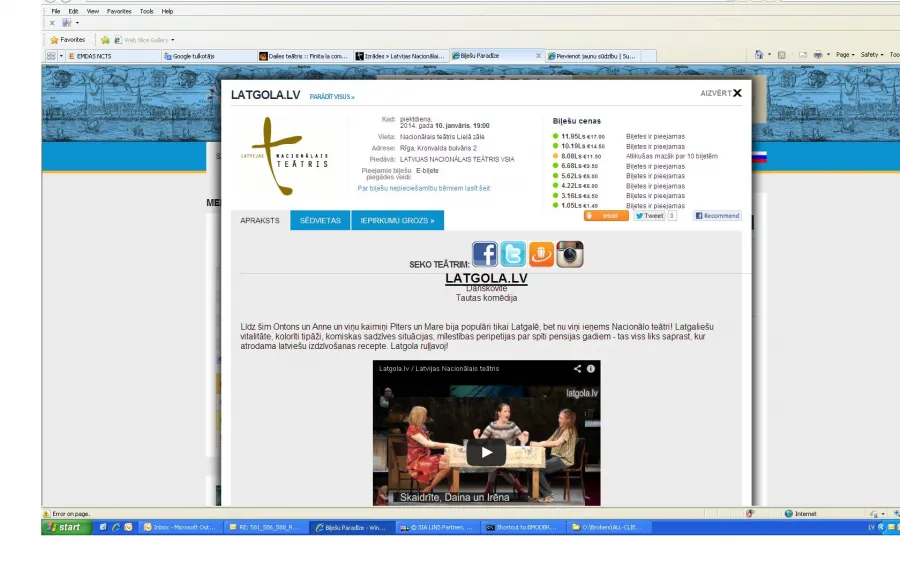Click the Favorites star button
The image size is (900, 562).
[x=68, y=40]
